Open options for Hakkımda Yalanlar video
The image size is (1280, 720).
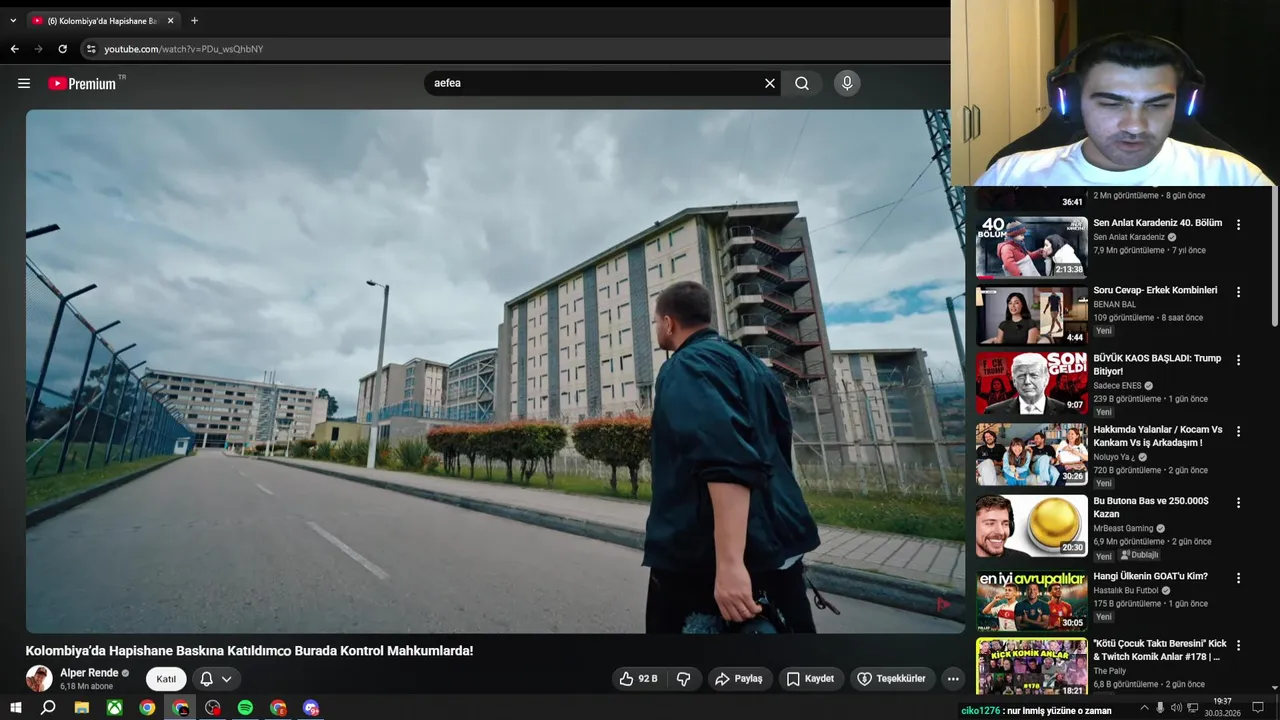point(1238,431)
